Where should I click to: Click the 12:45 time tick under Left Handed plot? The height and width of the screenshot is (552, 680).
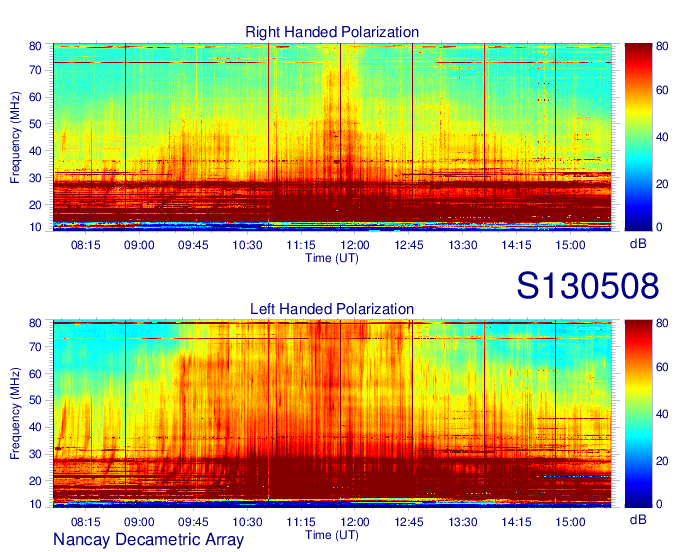point(409,522)
